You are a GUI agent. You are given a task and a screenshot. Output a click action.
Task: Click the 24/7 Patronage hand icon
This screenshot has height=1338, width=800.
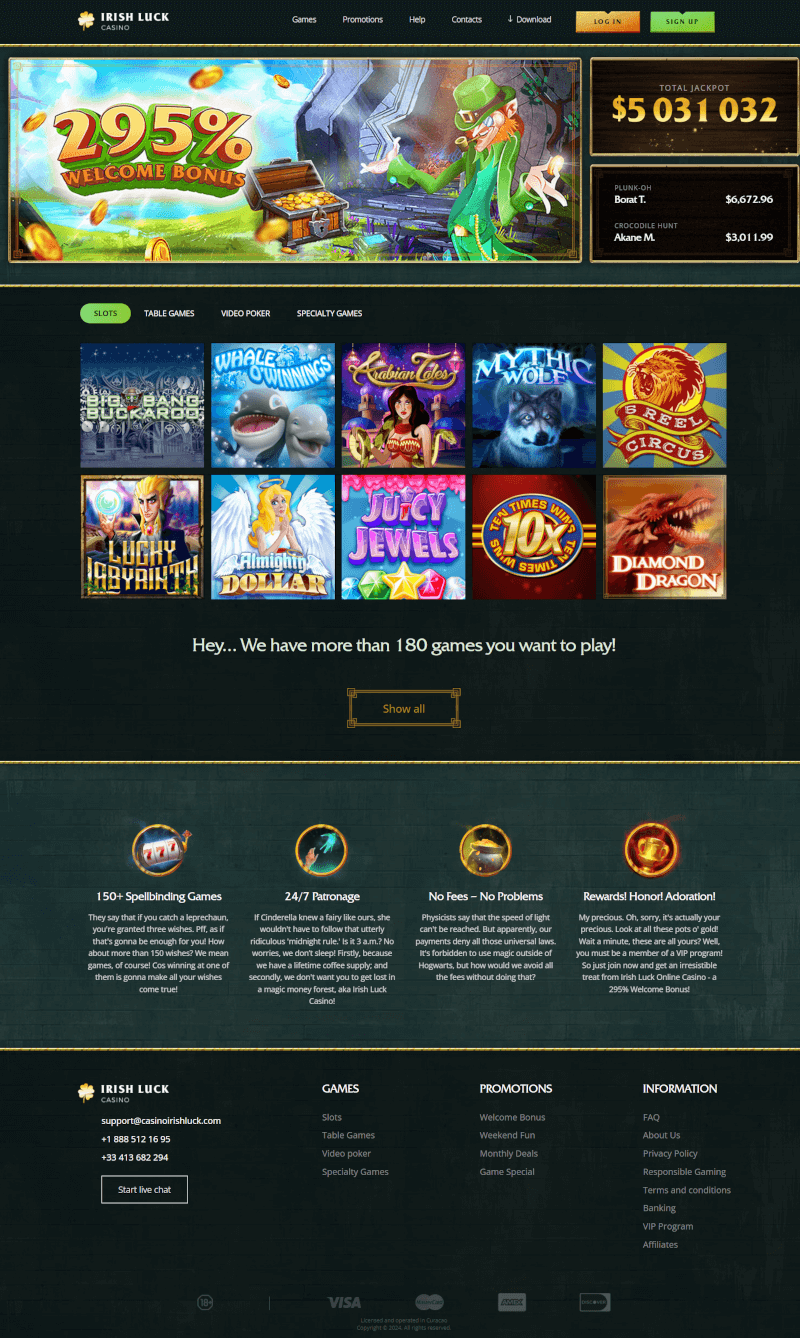pos(321,850)
